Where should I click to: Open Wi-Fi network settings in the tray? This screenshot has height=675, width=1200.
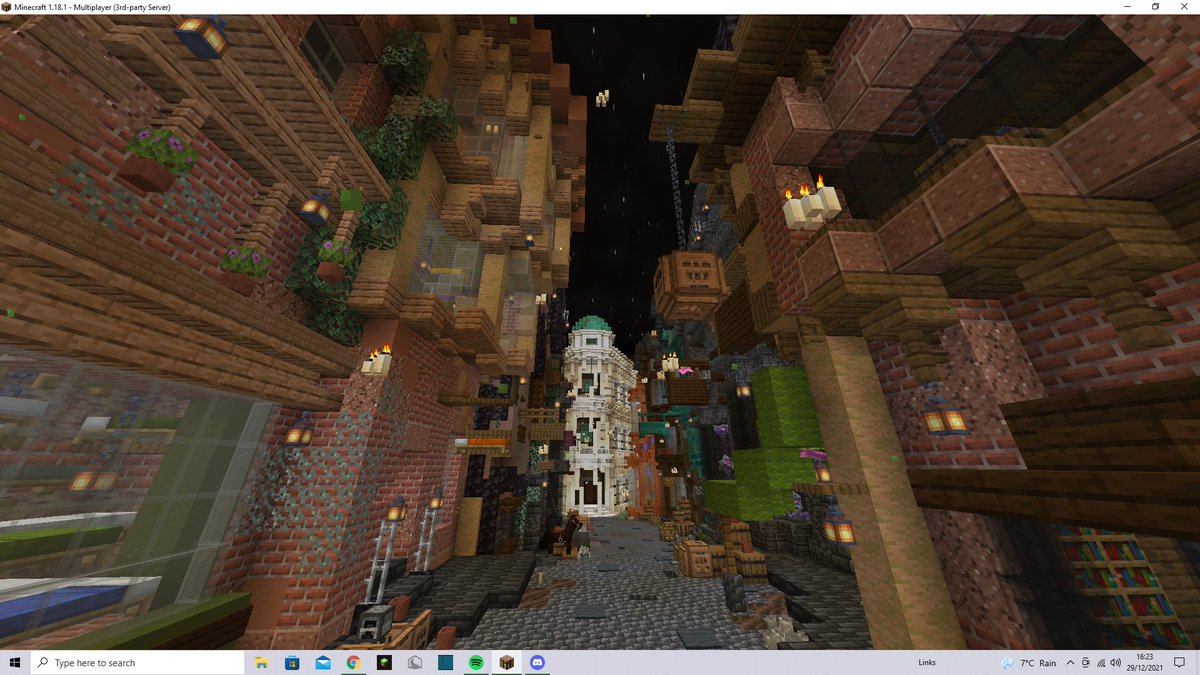coord(1101,663)
